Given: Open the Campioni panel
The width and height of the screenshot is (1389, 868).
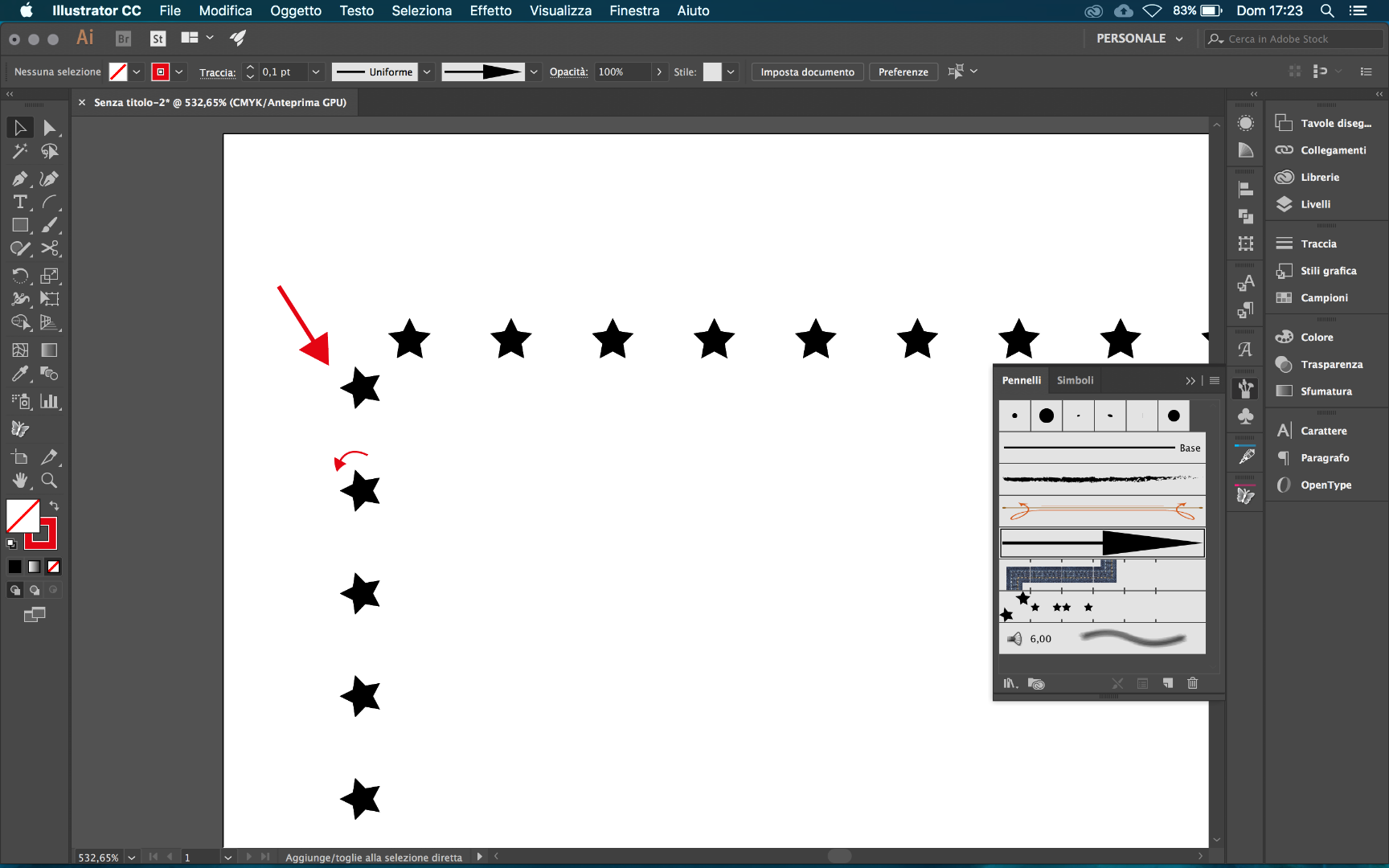Looking at the screenshot, I should (x=1324, y=297).
